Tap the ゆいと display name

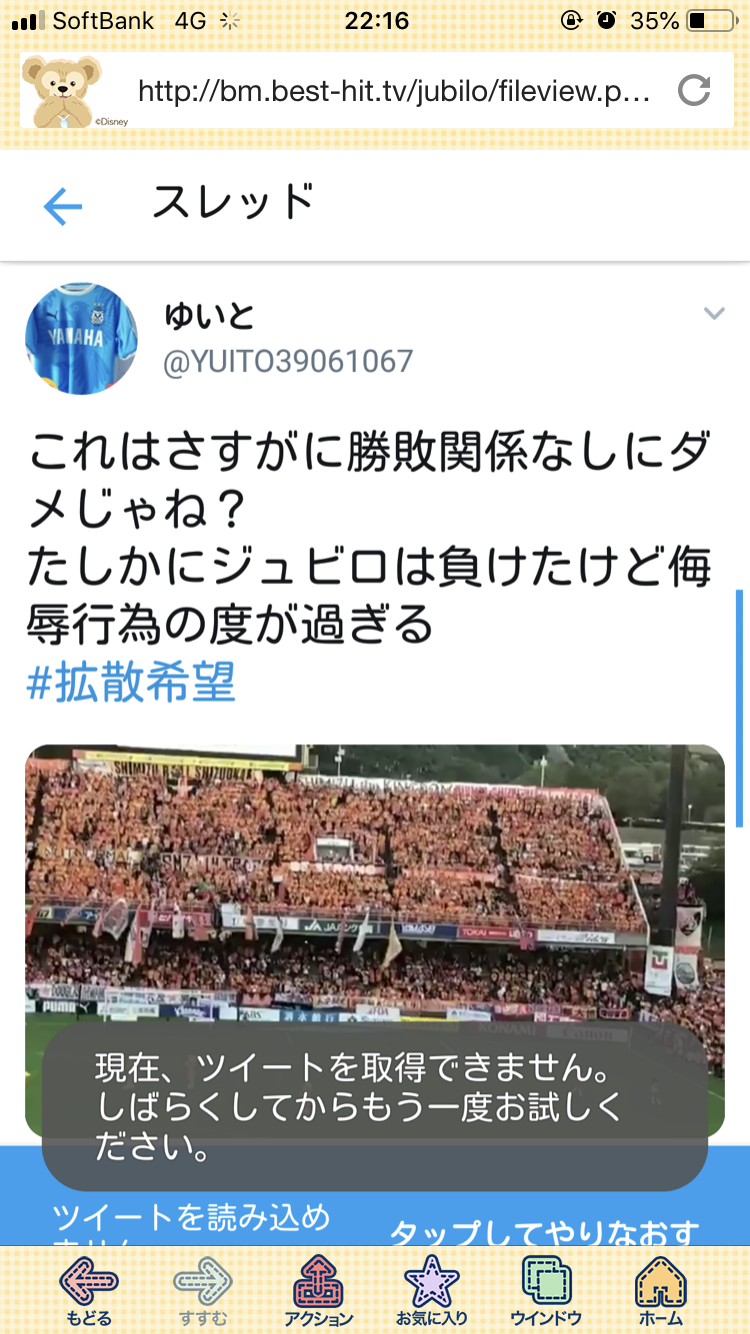point(209,316)
